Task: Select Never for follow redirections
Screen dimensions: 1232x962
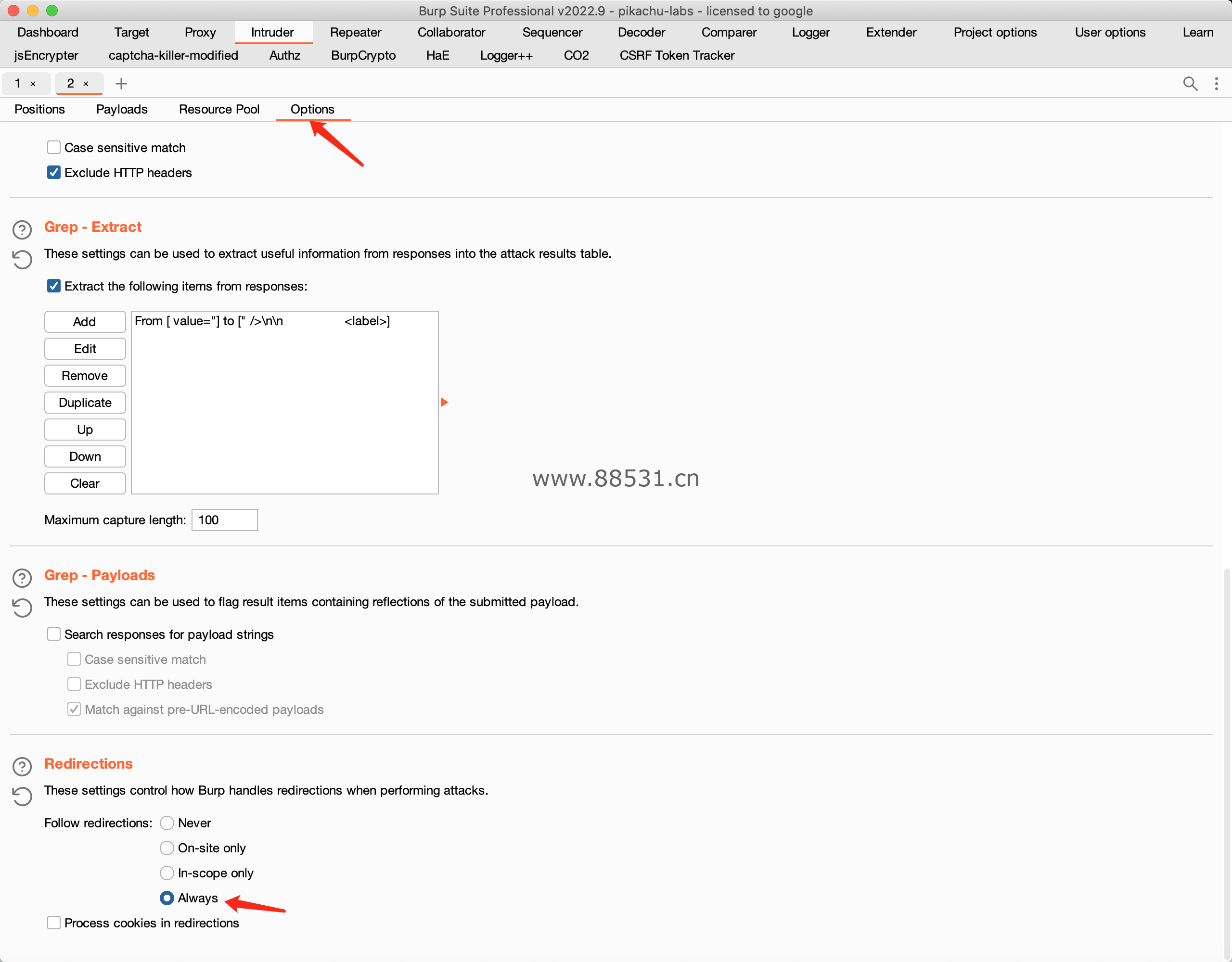Action: pyautogui.click(x=167, y=823)
